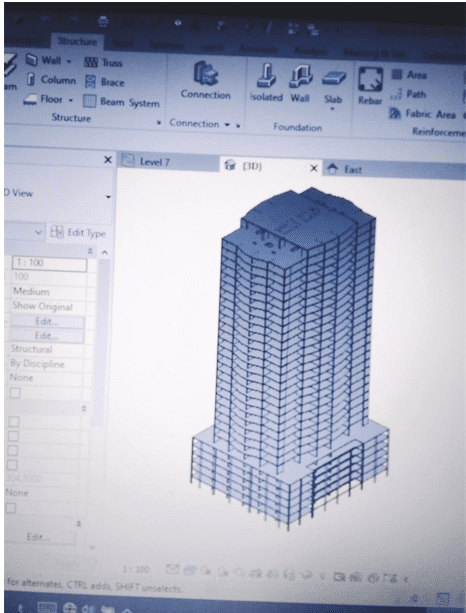Switch to the East elevation tab
The height and width of the screenshot is (613, 466).
click(394, 170)
